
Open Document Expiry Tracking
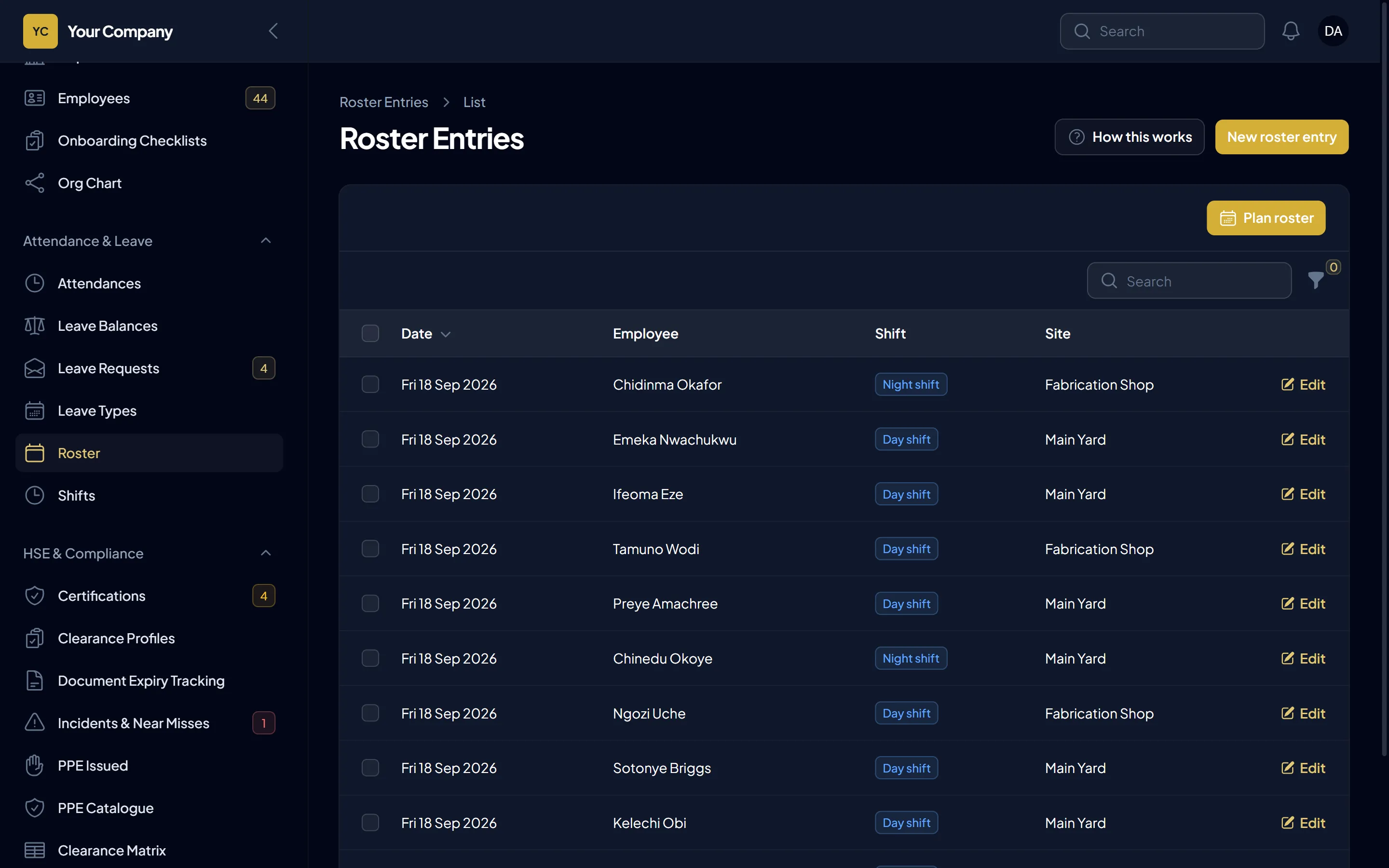pos(149,680)
